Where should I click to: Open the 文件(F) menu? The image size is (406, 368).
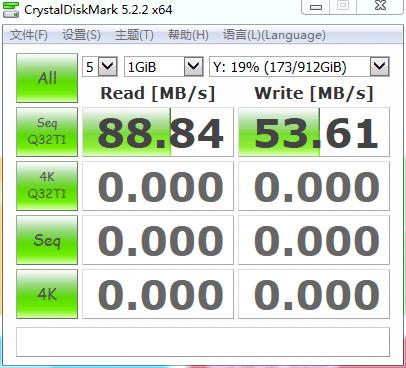[29, 35]
